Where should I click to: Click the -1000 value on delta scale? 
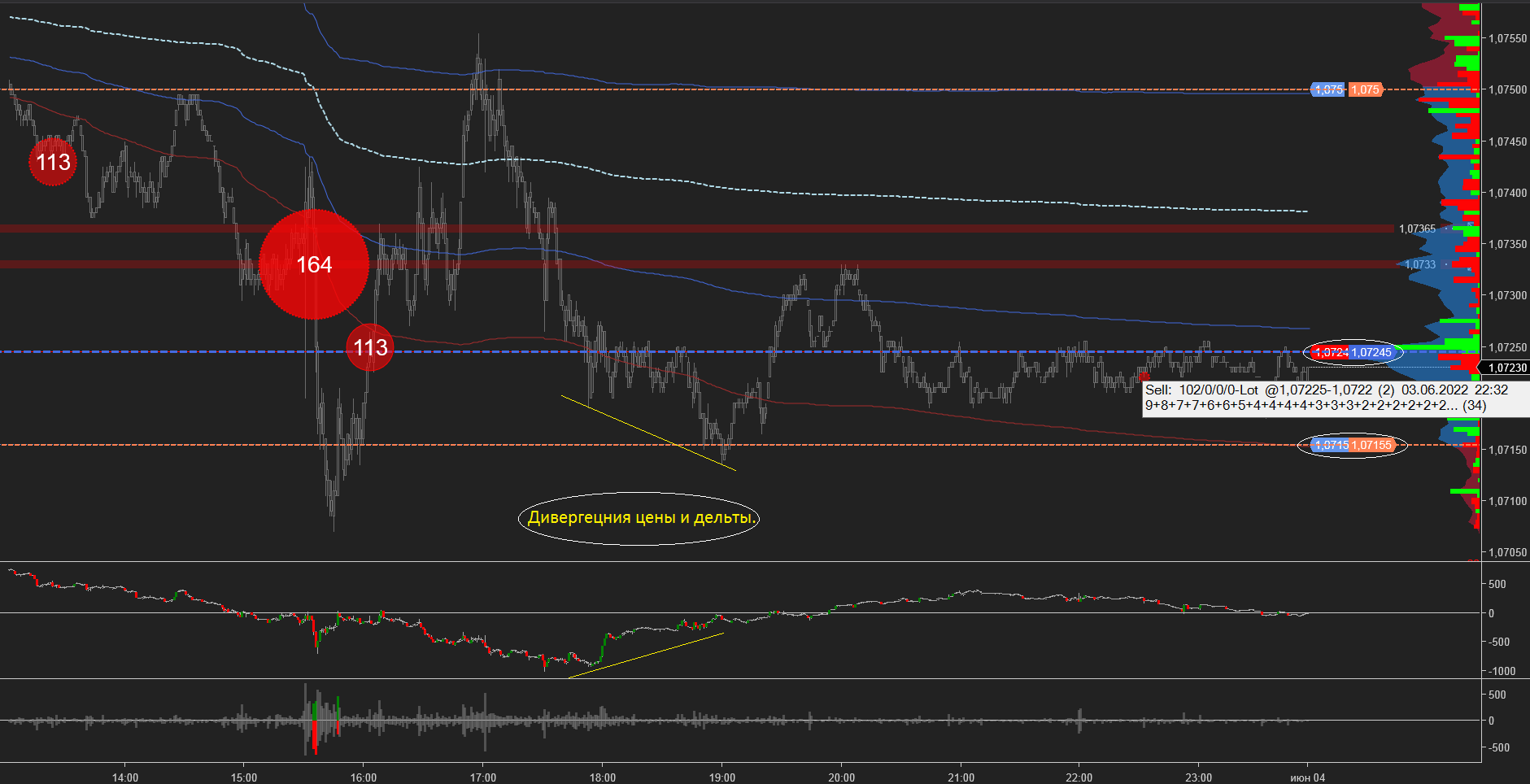1502,671
